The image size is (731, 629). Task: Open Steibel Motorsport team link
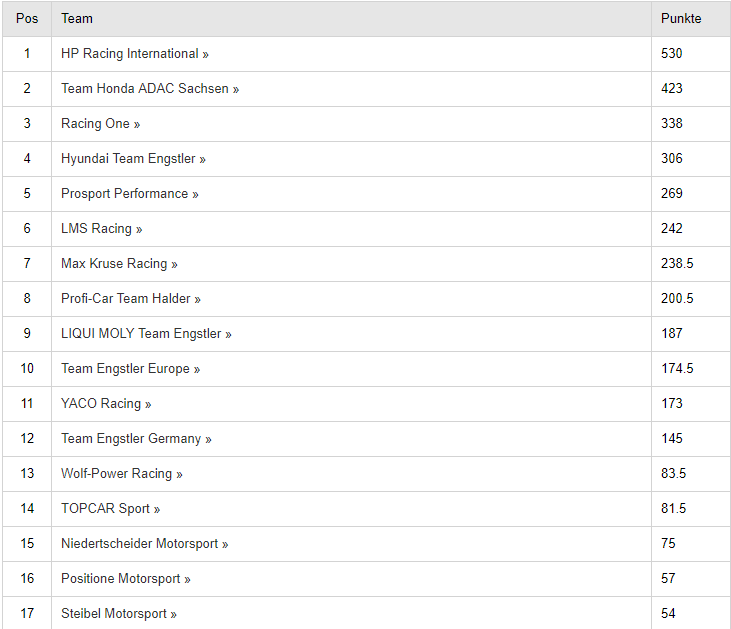click(x=118, y=614)
